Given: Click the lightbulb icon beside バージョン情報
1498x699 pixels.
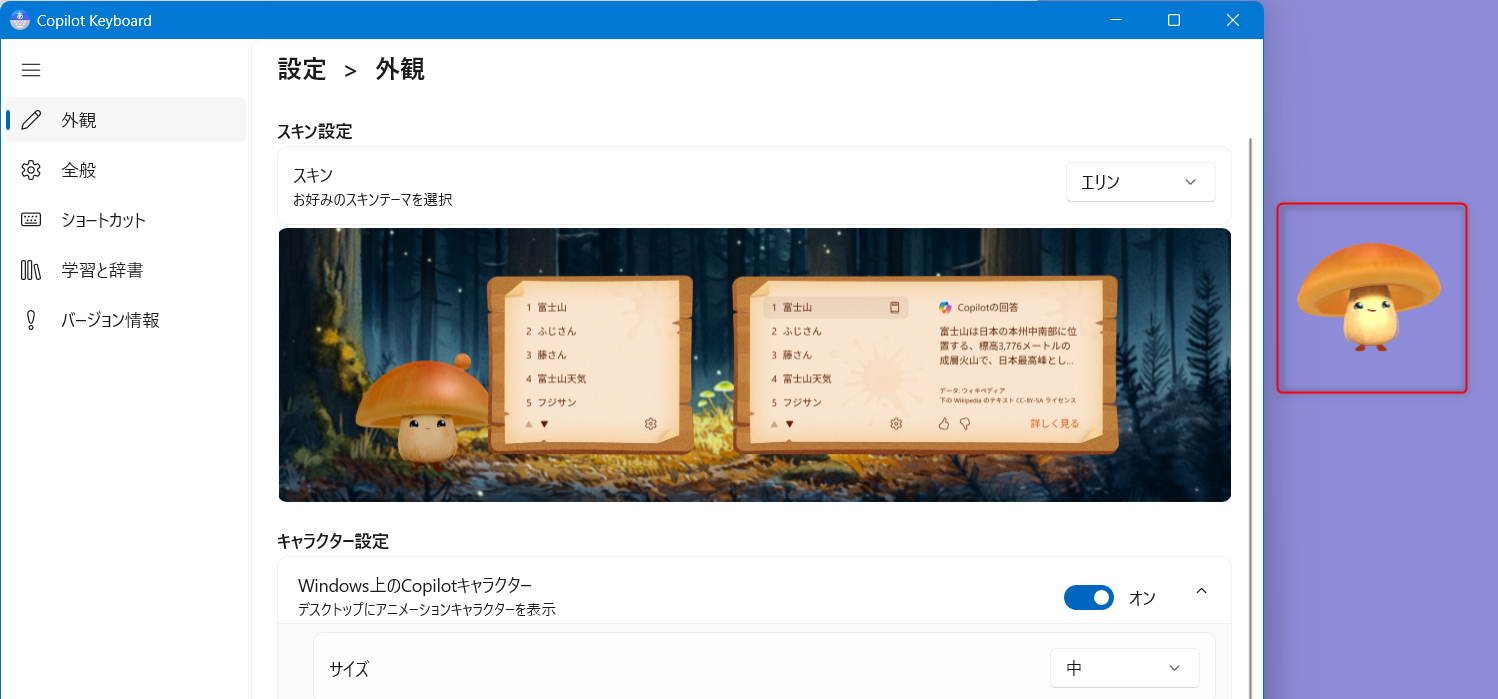Looking at the screenshot, I should click(31, 320).
